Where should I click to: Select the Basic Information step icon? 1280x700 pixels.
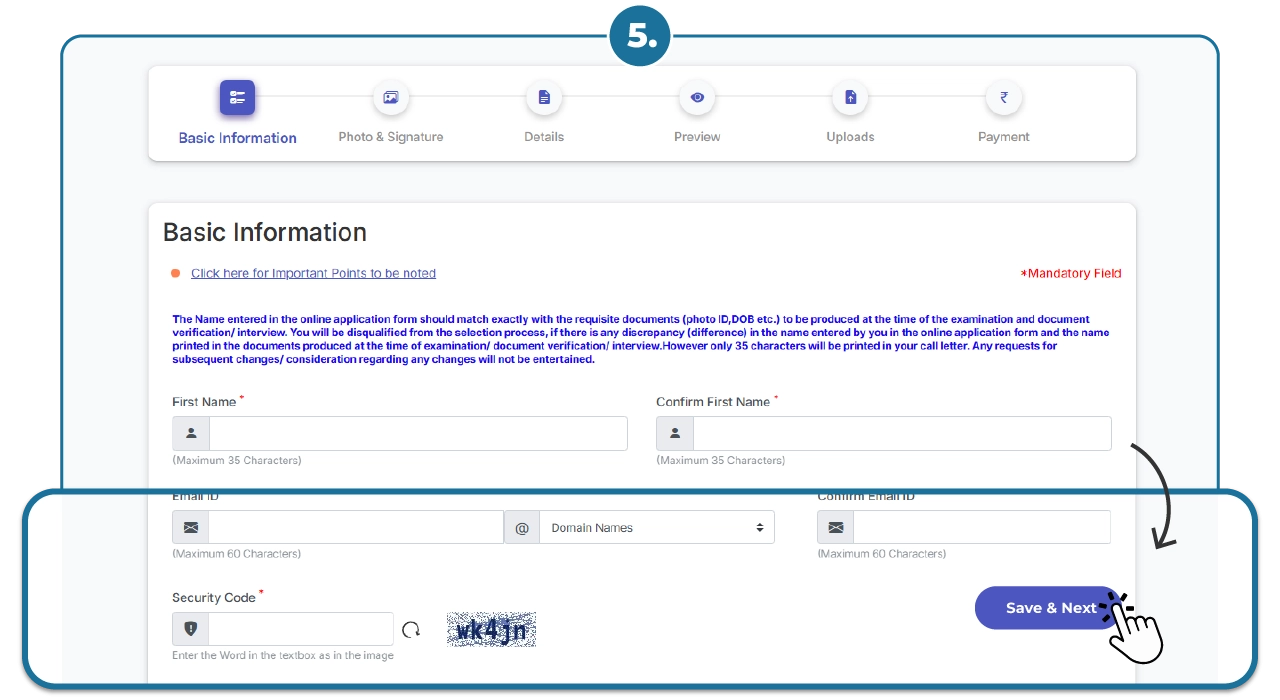click(238, 98)
